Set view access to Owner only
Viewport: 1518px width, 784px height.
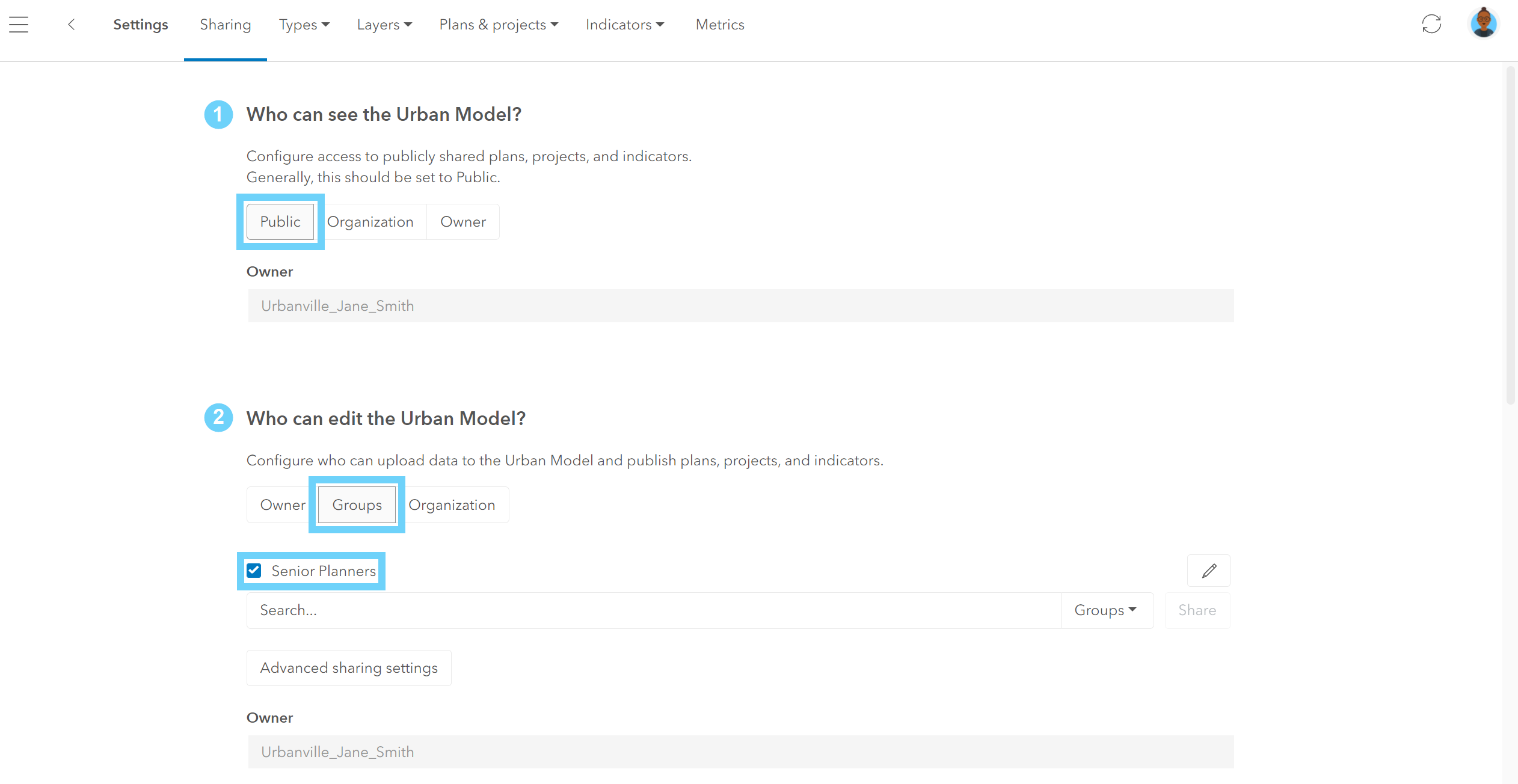click(463, 222)
